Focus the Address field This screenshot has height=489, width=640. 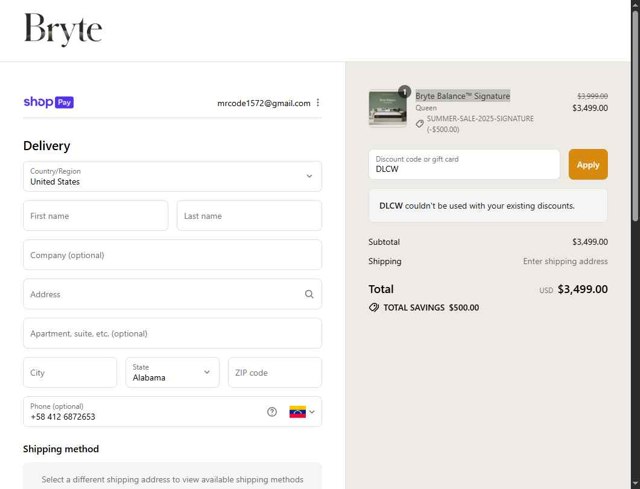coord(172,294)
